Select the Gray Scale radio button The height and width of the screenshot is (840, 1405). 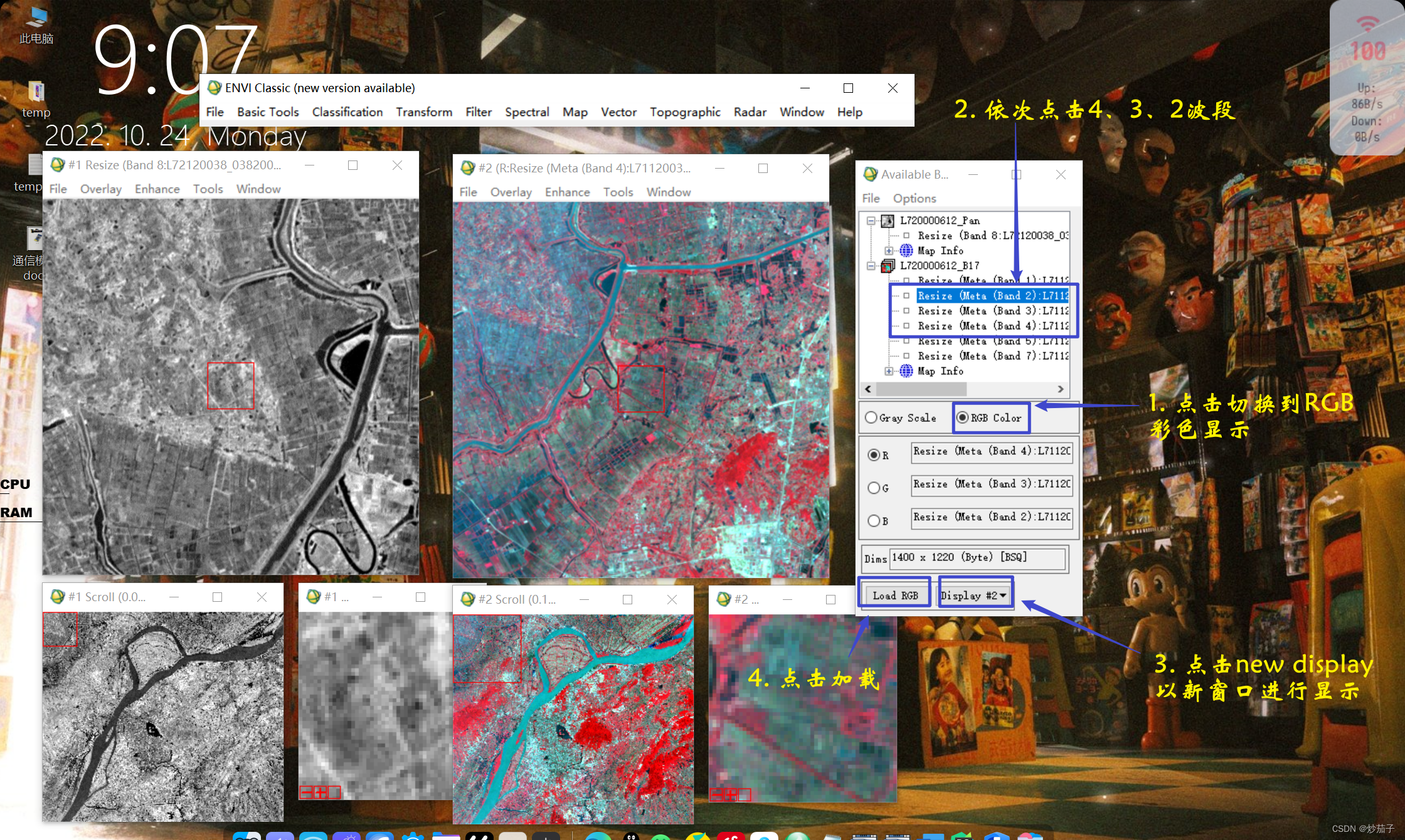(x=871, y=417)
